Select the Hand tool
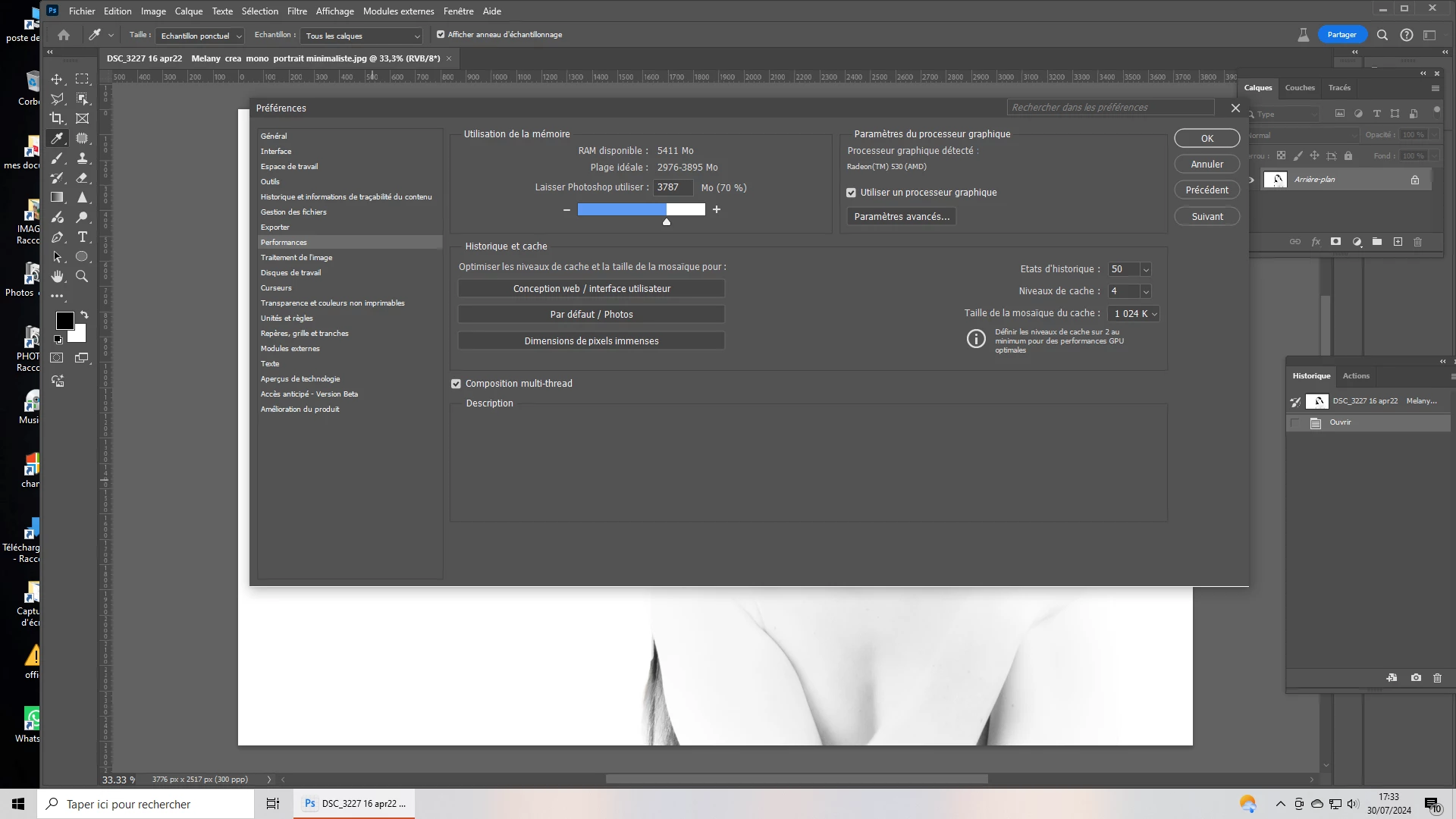 57,277
